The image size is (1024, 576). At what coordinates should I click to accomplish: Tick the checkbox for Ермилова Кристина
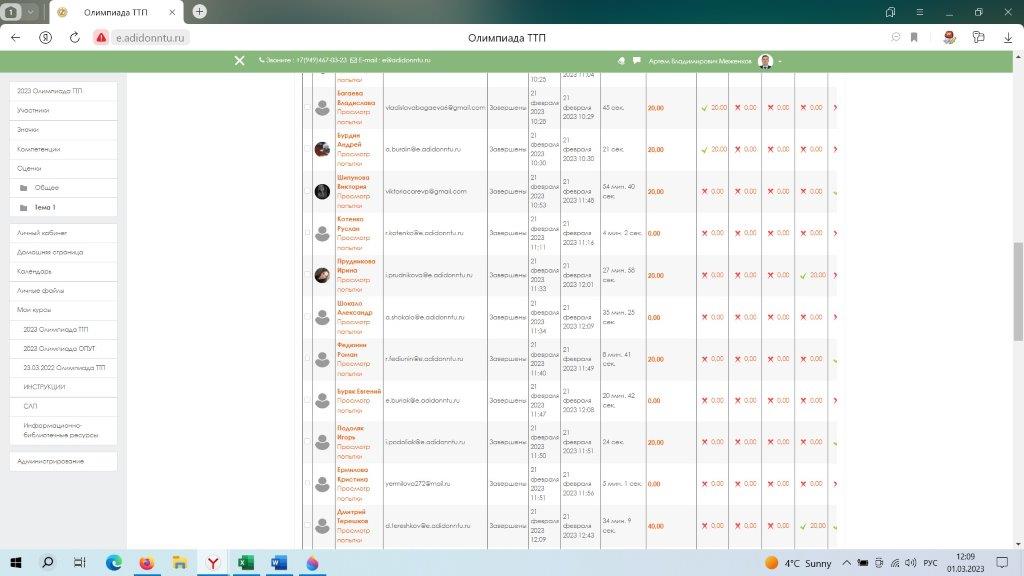pyautogui.click(x=308, y=483)
